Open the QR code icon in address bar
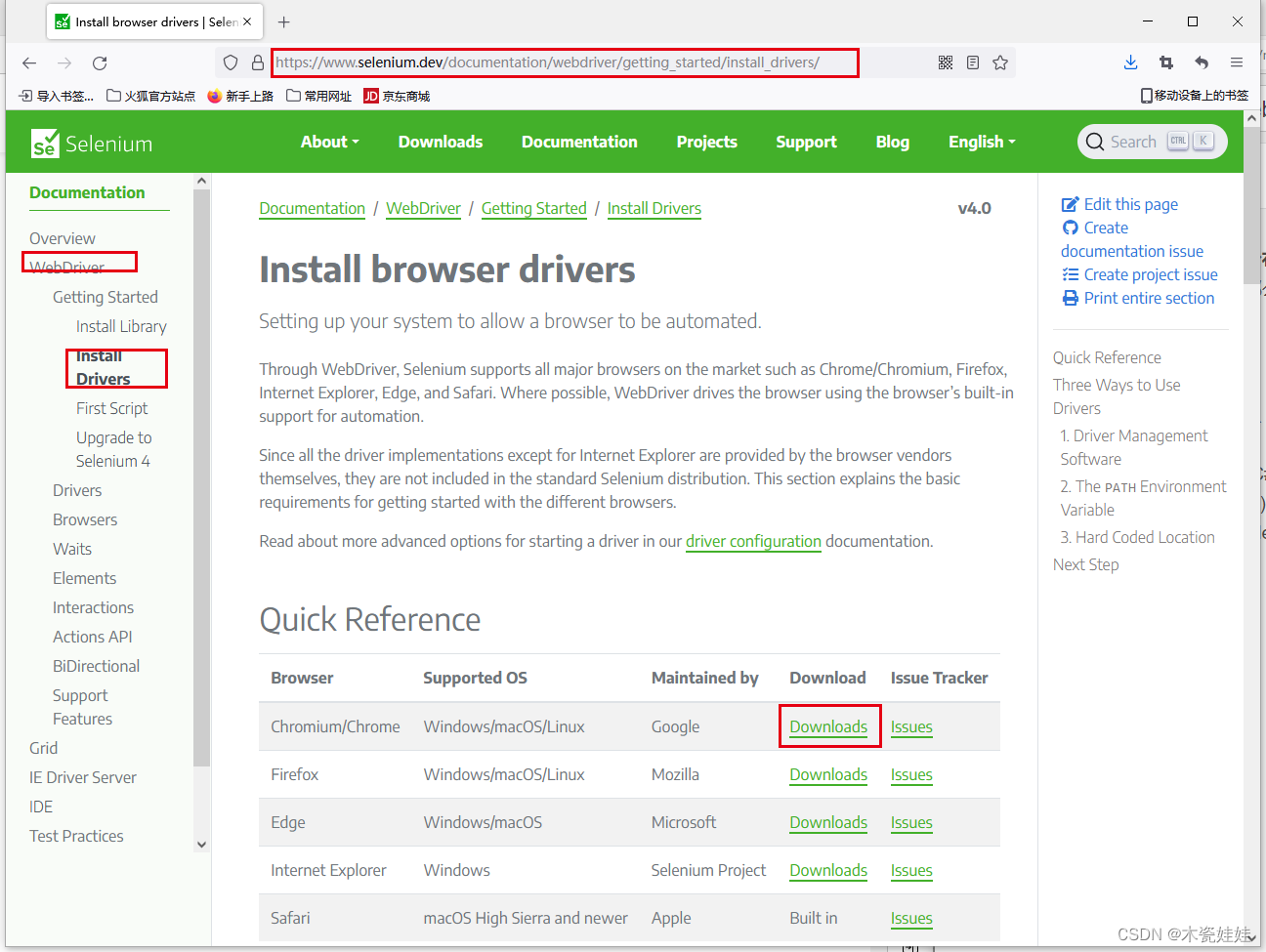 tap(946, 62)
